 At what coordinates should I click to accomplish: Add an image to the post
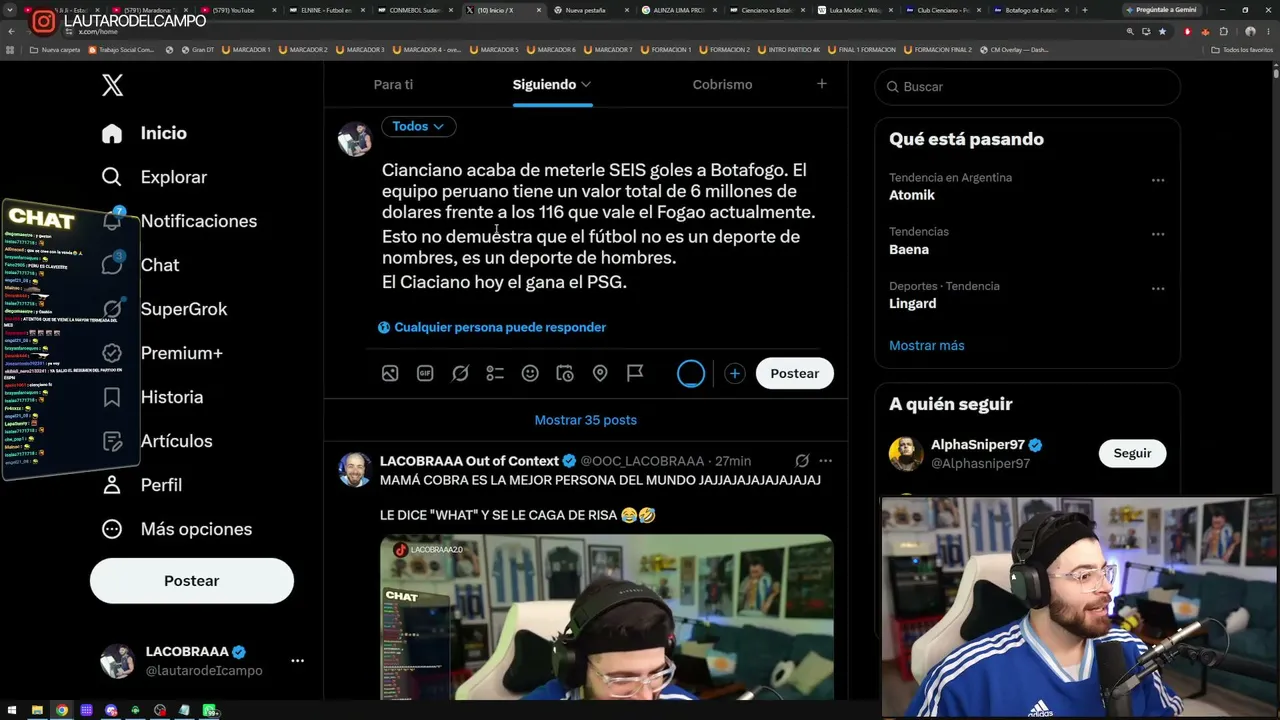pos(390,373)
